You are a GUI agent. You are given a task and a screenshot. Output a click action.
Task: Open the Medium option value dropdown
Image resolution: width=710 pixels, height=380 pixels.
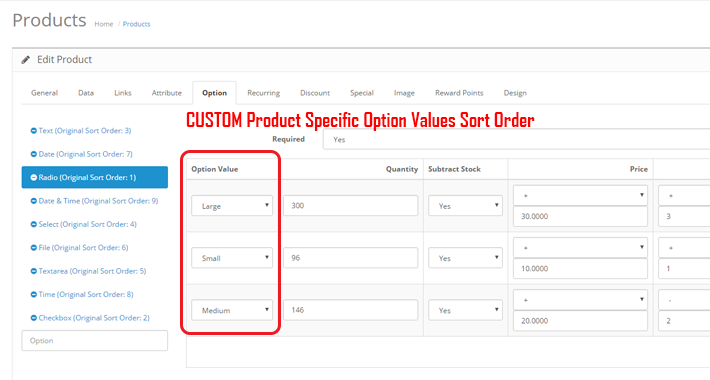click(x=232, y=310)
